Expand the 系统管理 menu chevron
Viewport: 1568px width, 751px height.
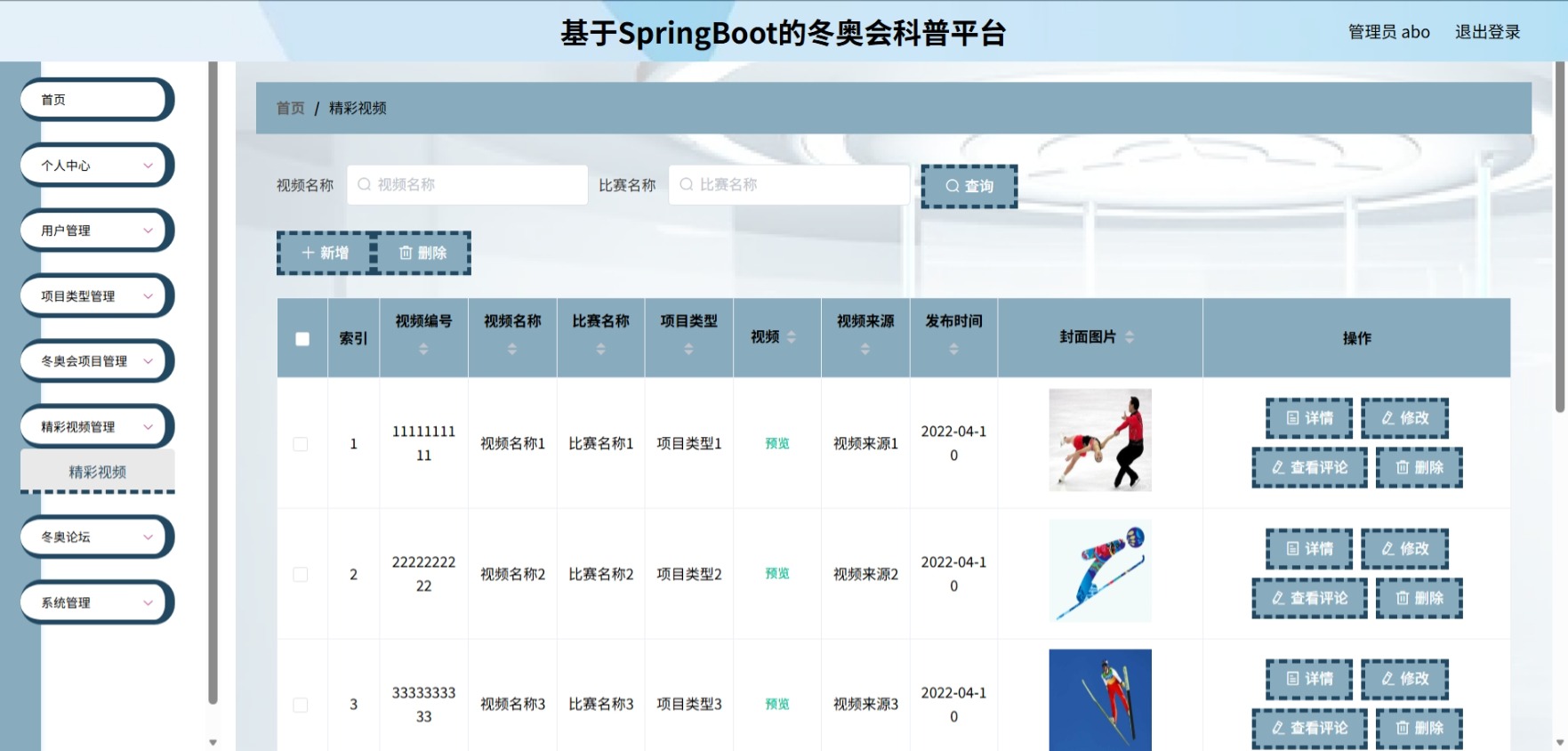pos(148,602)
